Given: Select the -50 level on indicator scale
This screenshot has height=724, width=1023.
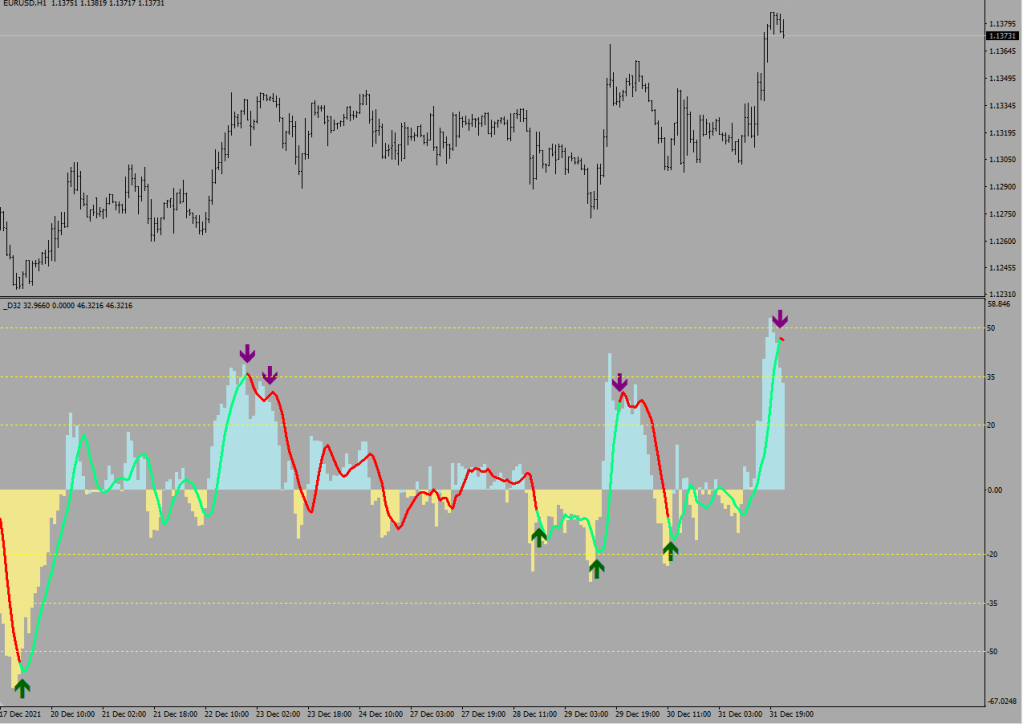Looking at the screenshot, I should [x=993, y=652].
